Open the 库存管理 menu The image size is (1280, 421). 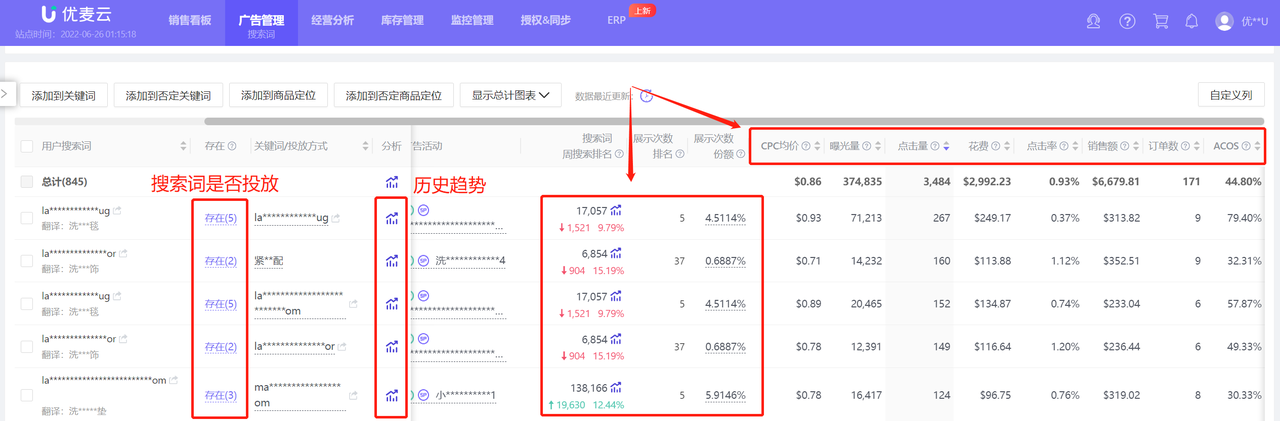[x=402, y=20]
